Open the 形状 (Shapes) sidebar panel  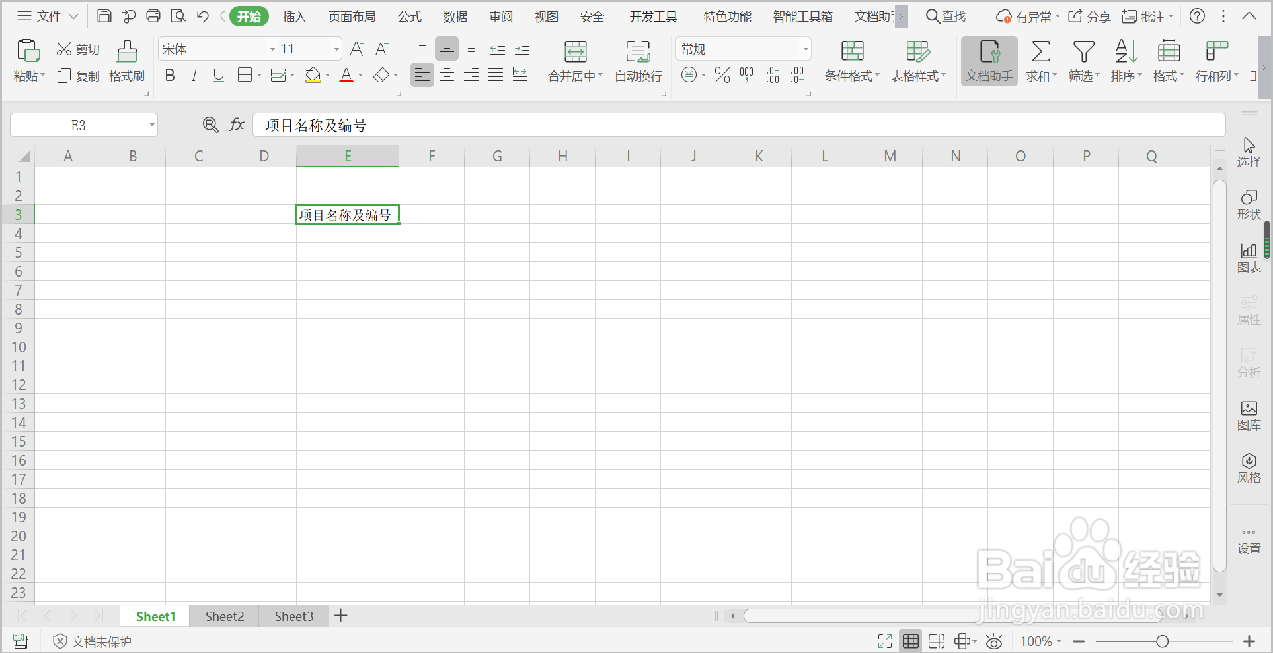click(1249, 205)
